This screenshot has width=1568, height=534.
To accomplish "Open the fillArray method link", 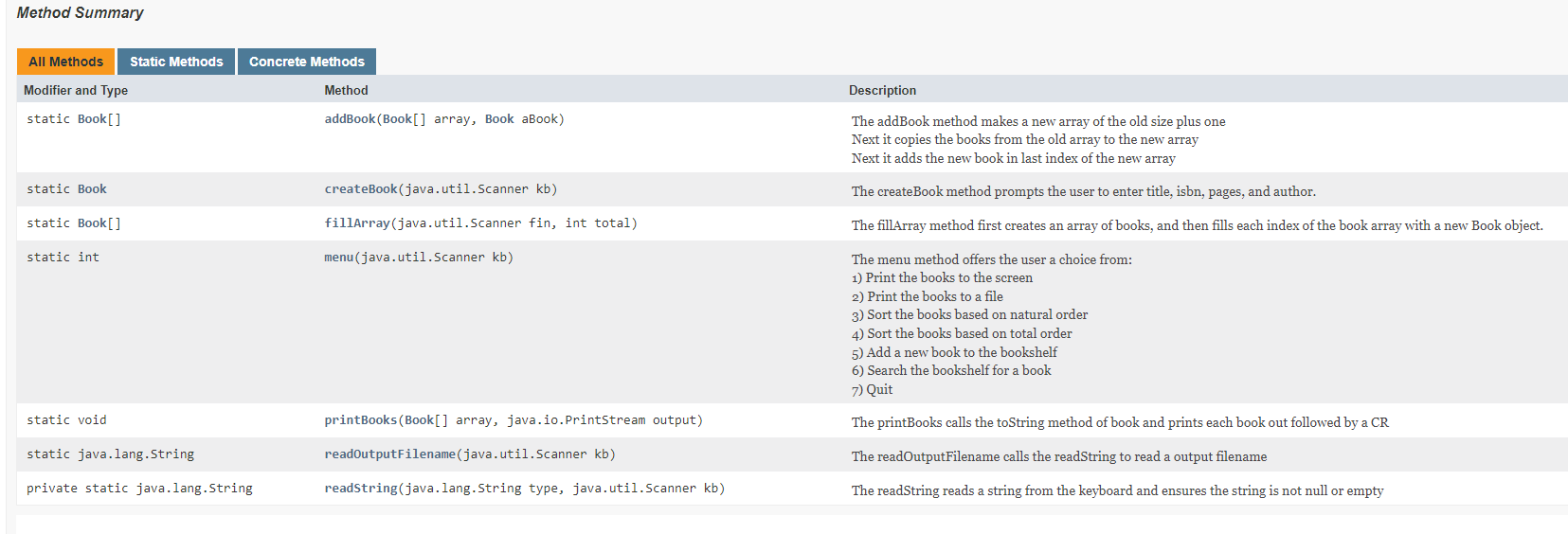I will (x=357, y=223).
